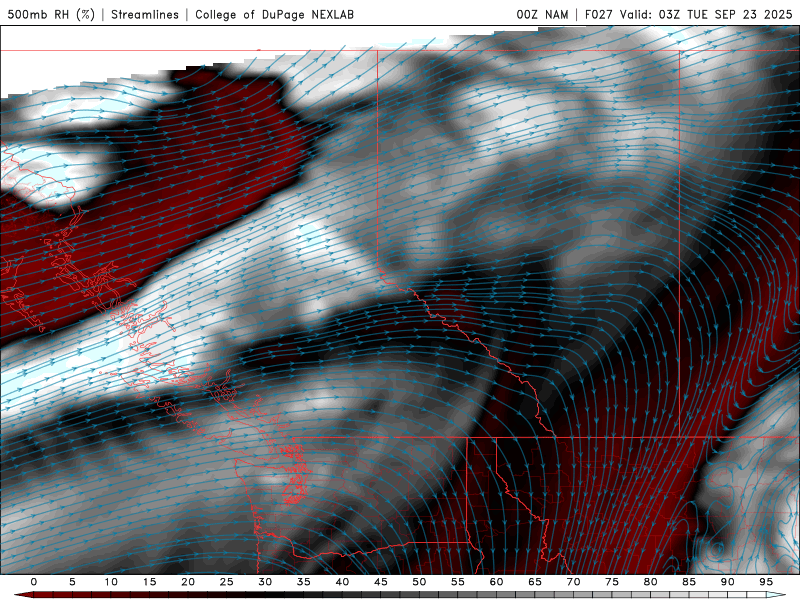Click the '20' value on color scale

point(188,582)
